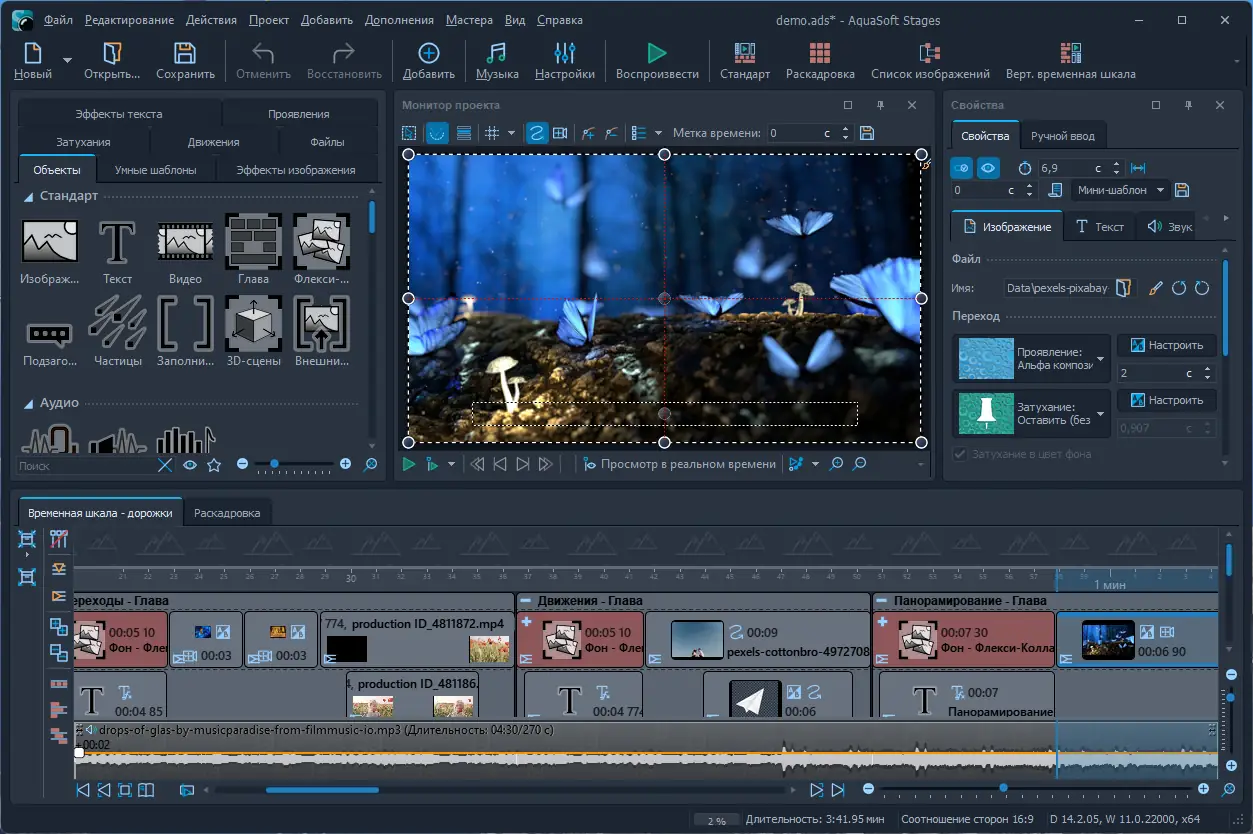Click the Воспроизвести play icon
Image resolution: width=1253 pixels, height=834 pixels.
click(656, 54)
